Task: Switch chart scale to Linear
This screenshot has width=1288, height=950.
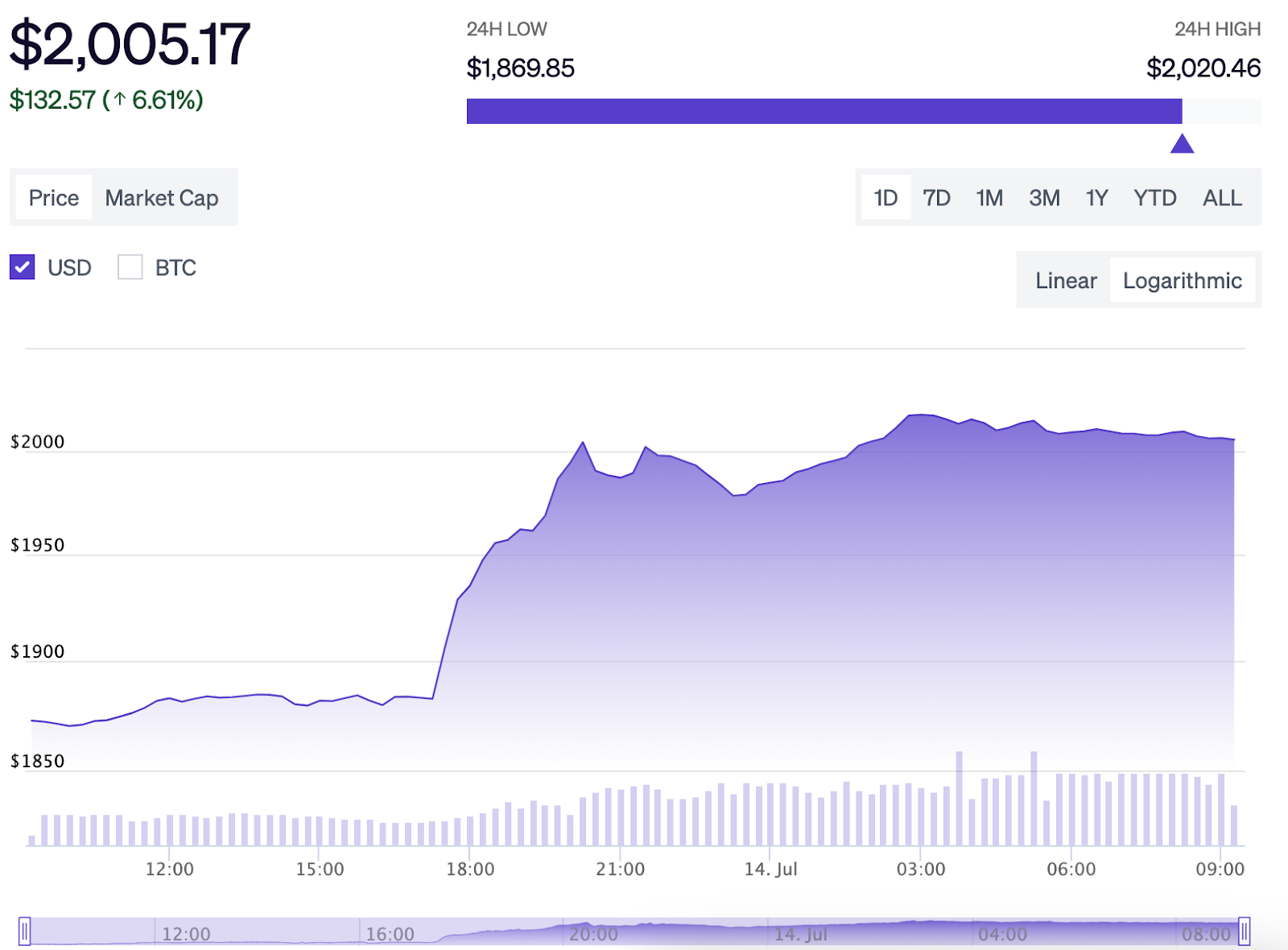Action: point(1066,280)
